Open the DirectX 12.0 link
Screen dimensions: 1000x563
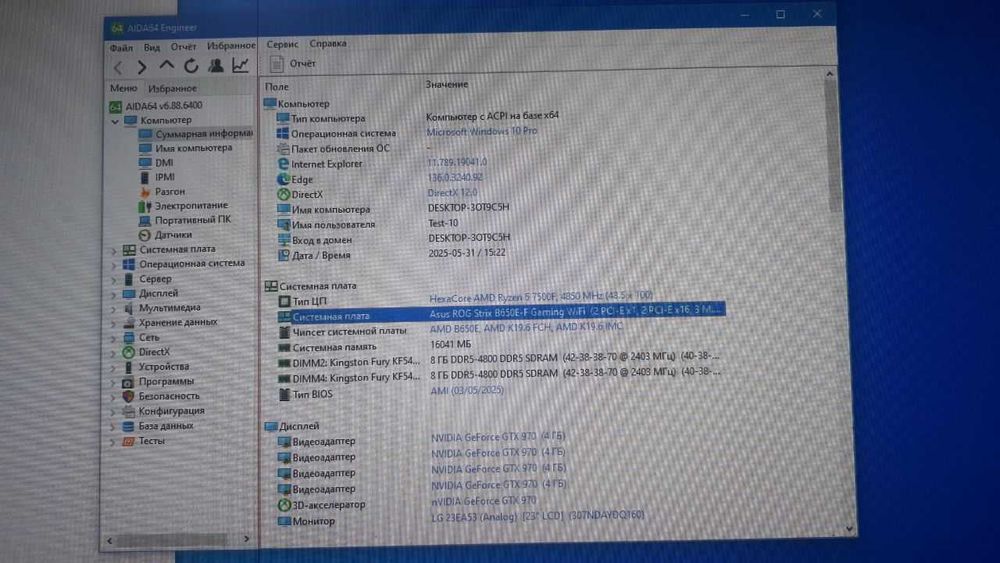pos(452,193)
